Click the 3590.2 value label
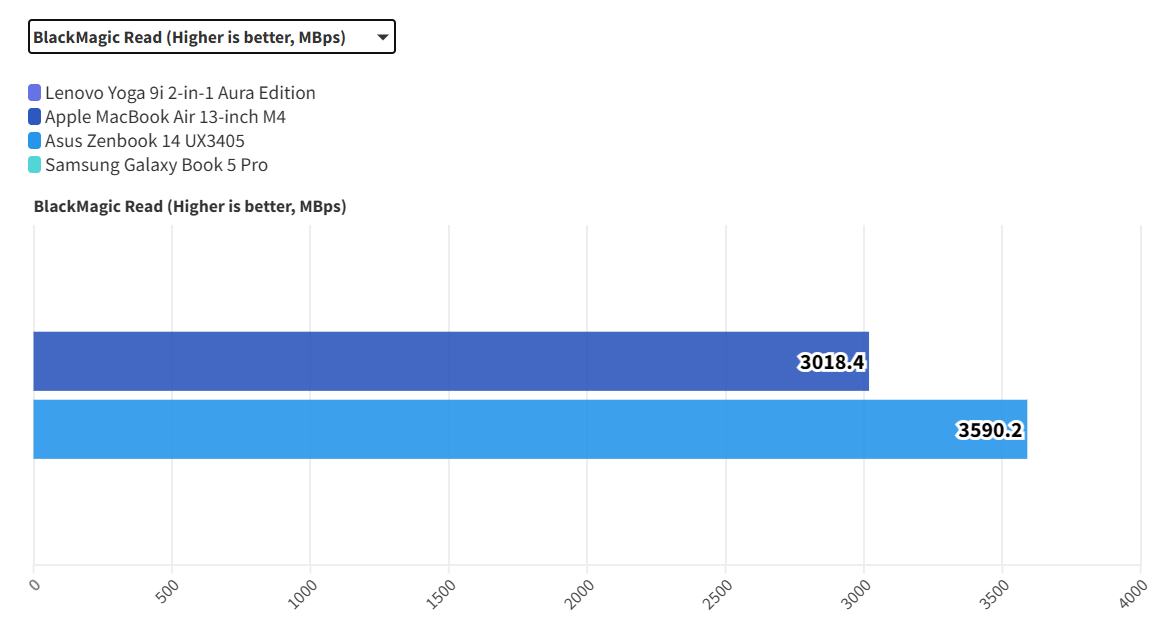Screen dimensions: 1176x628 tap(989, 430)
